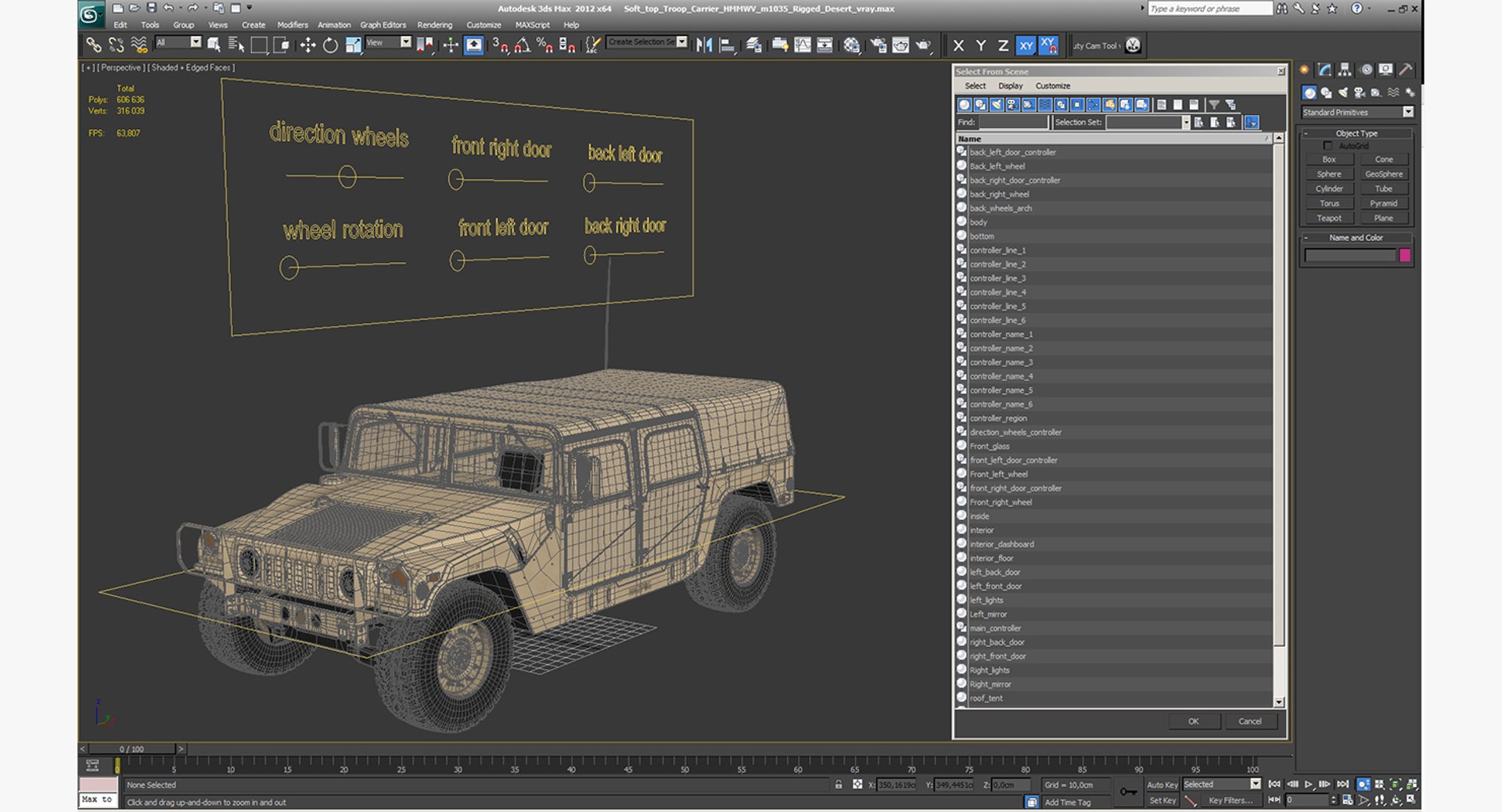Open the MAXScript menu
This screenshot has height=812, width=1502.
tap(532, 25)
